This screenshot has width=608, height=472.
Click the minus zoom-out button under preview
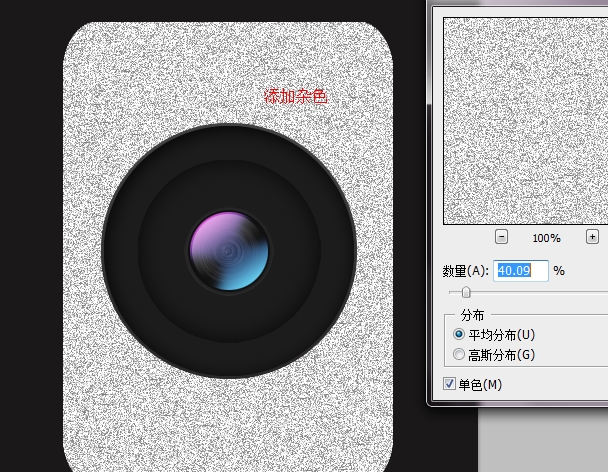pyautogui.click(x=501, y=237)
